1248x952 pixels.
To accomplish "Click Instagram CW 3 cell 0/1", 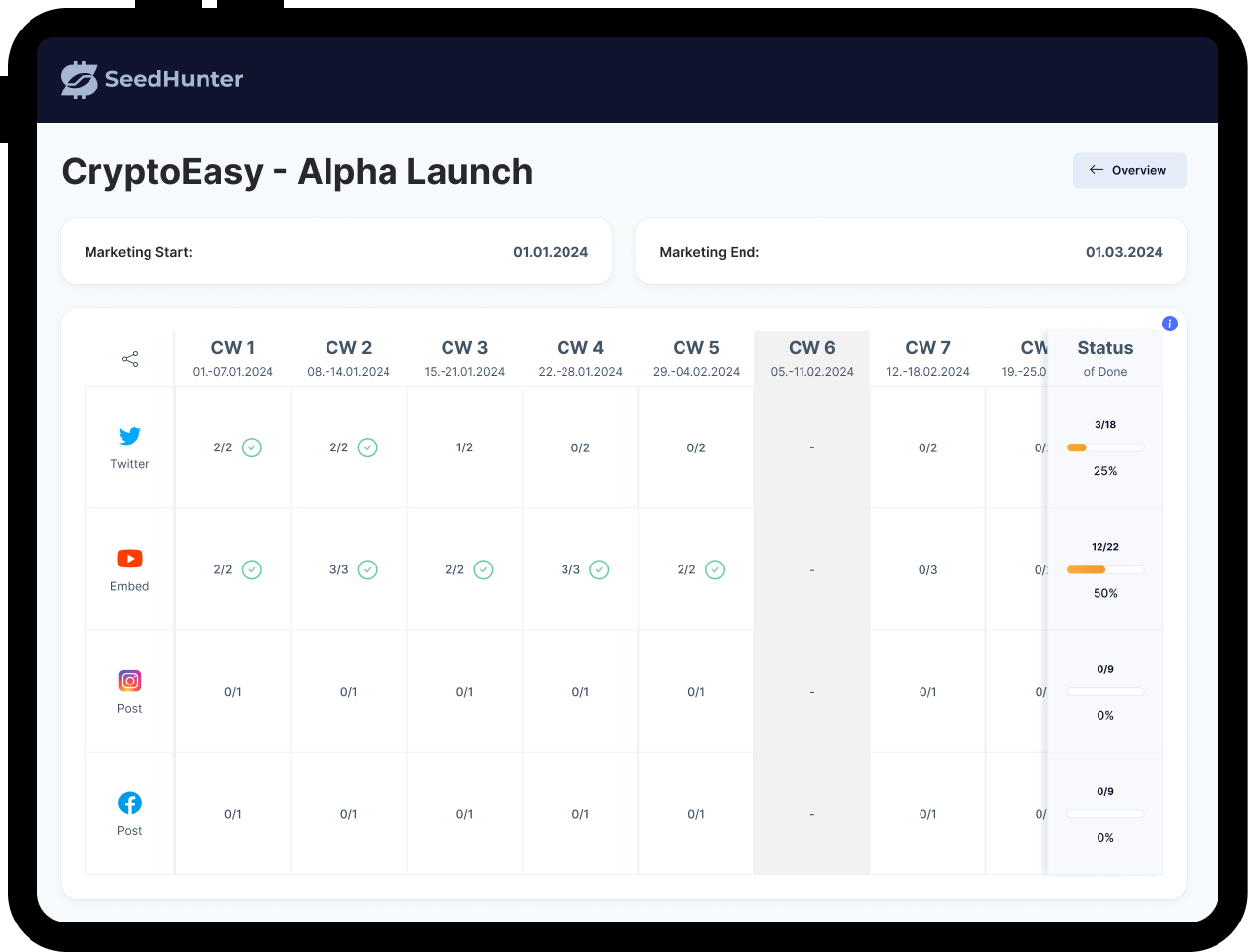I will point(464,692).
